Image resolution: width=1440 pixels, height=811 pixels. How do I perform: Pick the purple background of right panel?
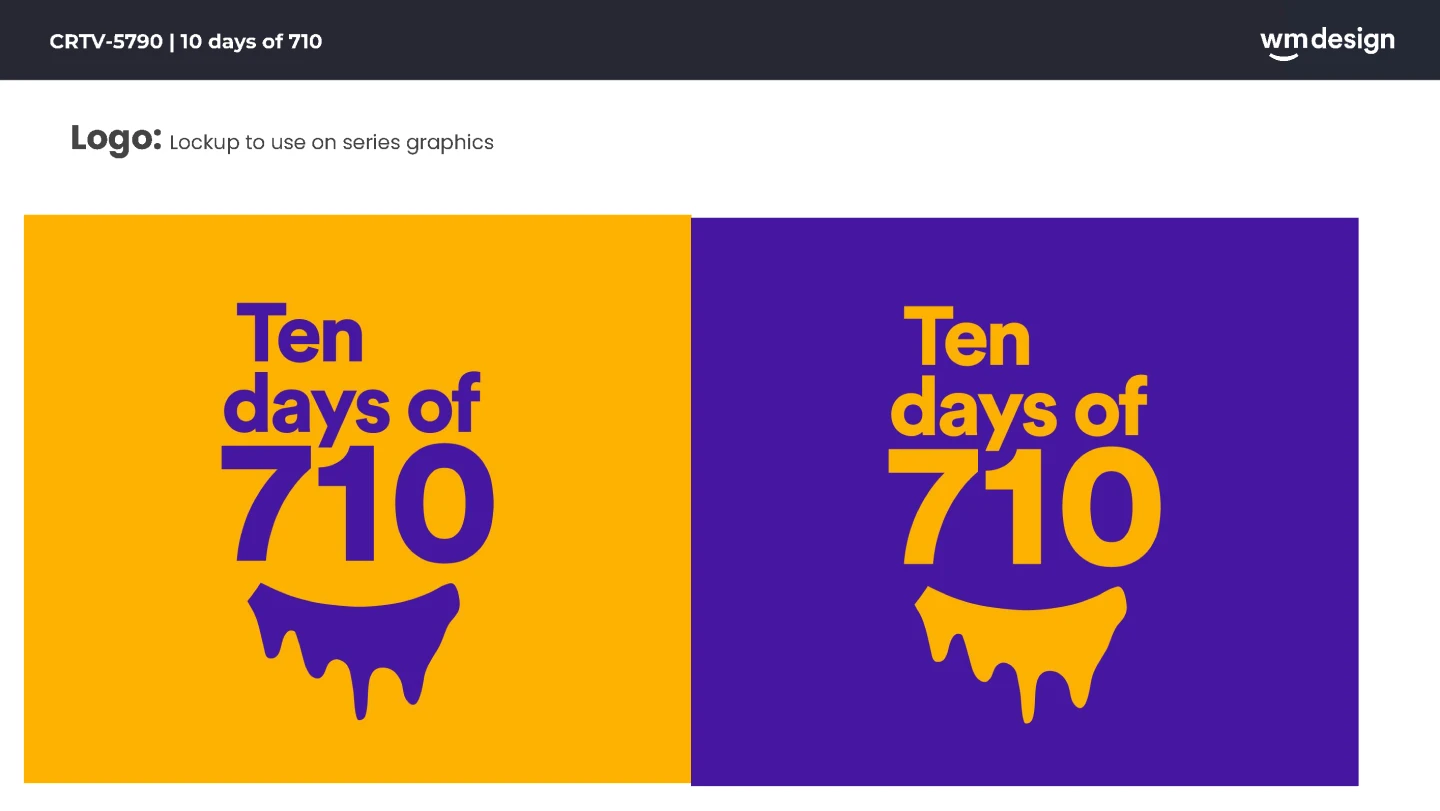[1270, 500]
